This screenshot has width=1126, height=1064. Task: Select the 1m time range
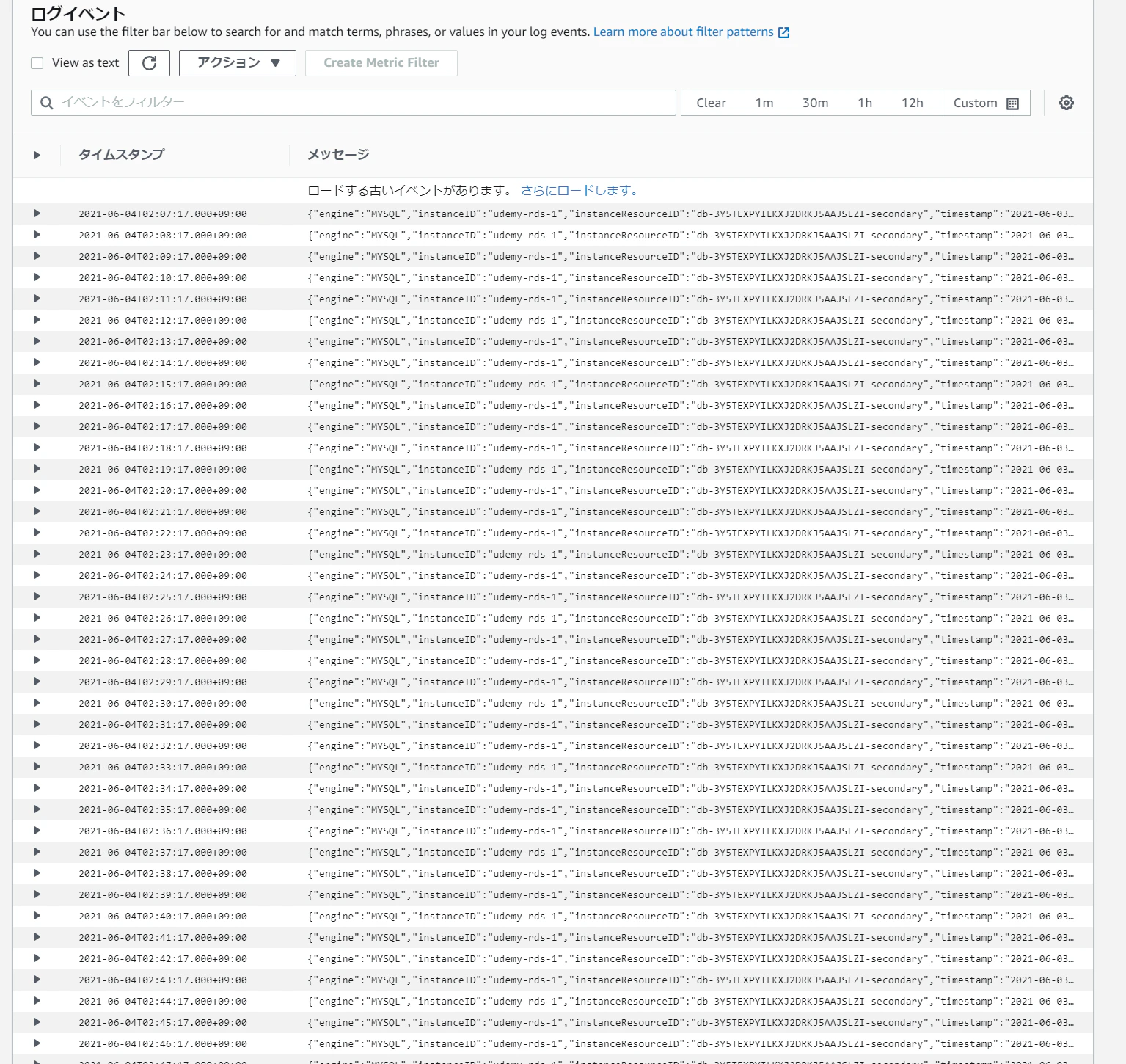pos(764,103)
